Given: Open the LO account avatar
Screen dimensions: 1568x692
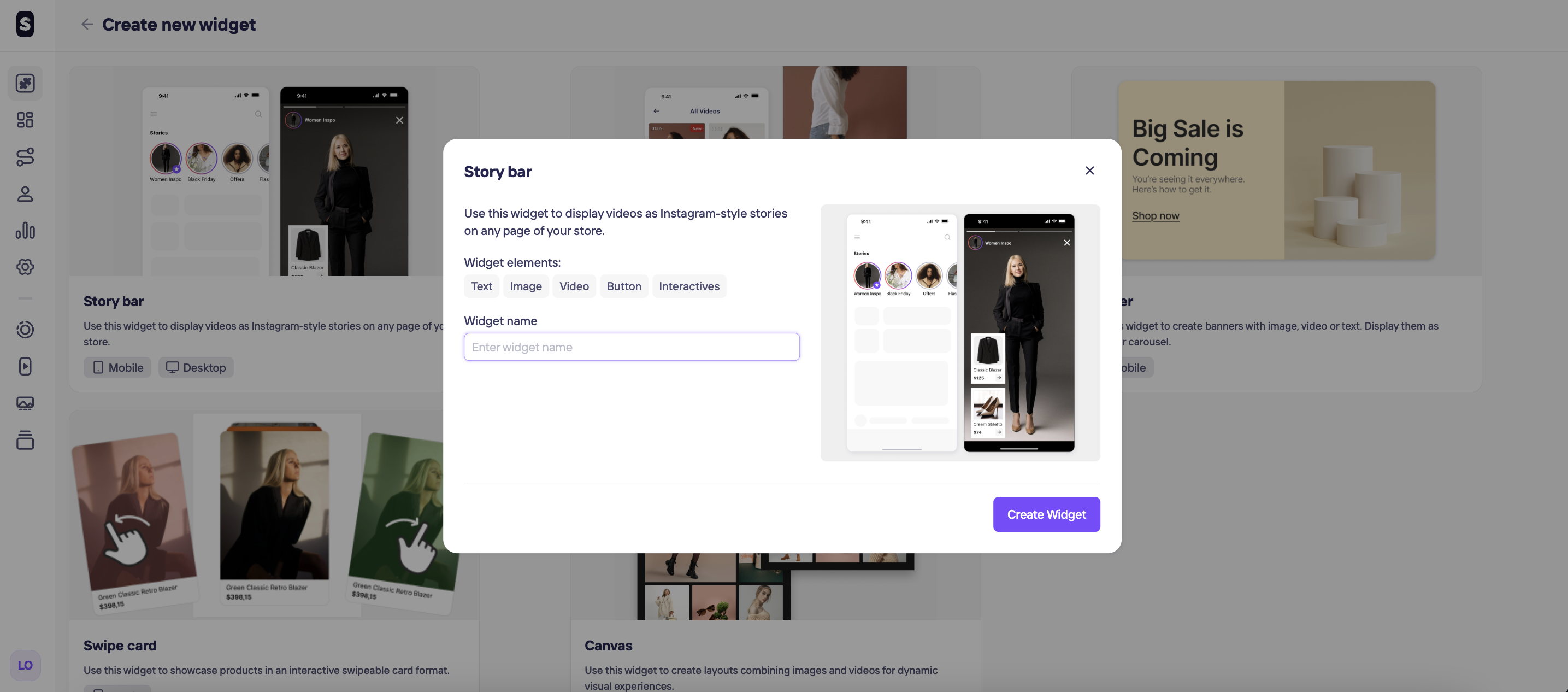Looking at the screenshot, I should 25,665.
